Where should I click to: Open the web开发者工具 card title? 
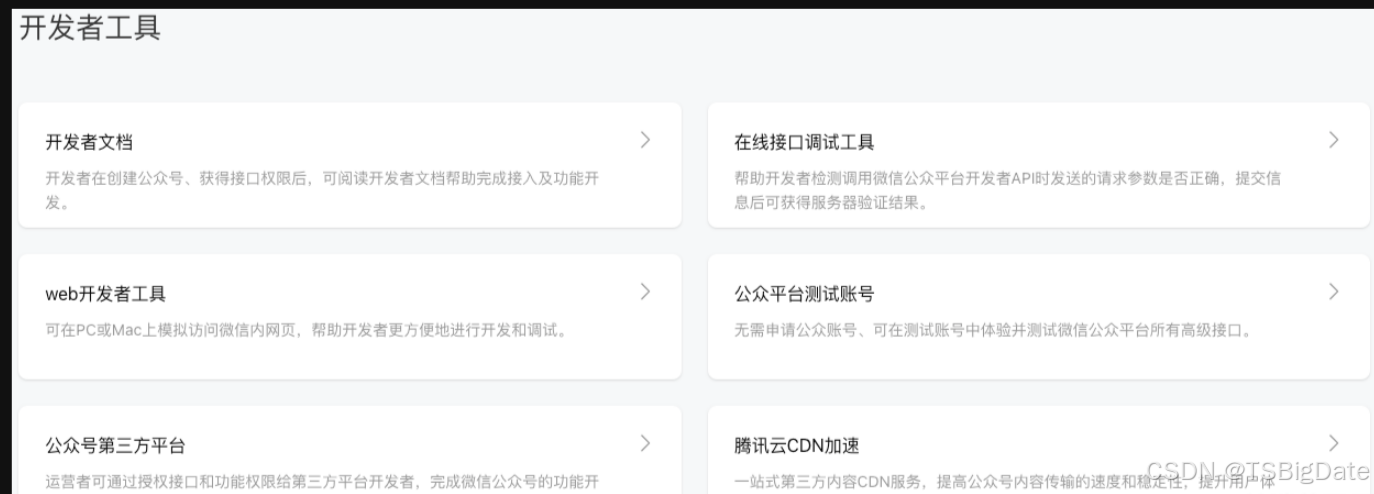pos(105,294)
